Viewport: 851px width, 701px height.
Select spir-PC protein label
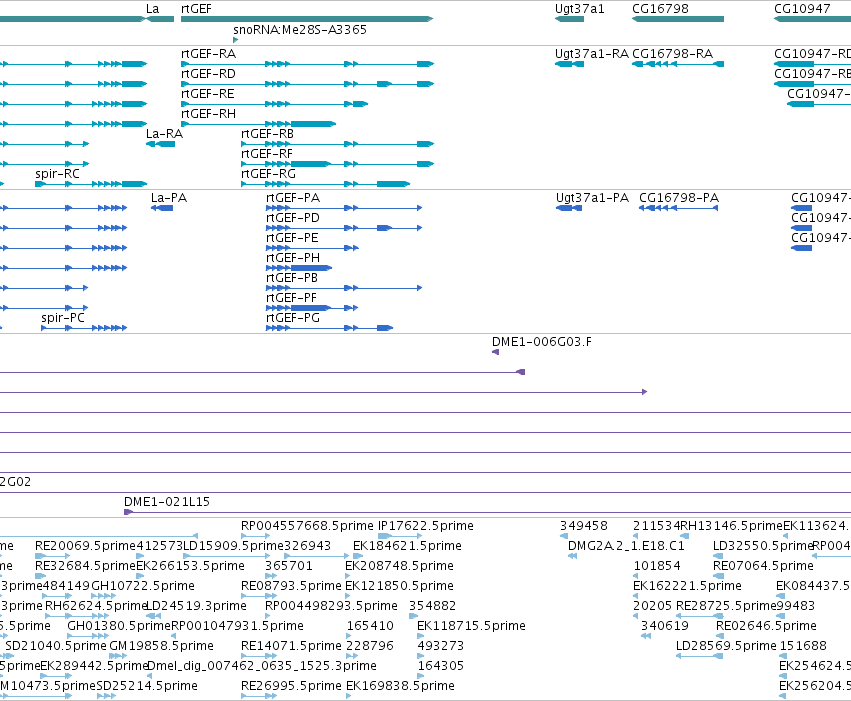pos(63,318)
